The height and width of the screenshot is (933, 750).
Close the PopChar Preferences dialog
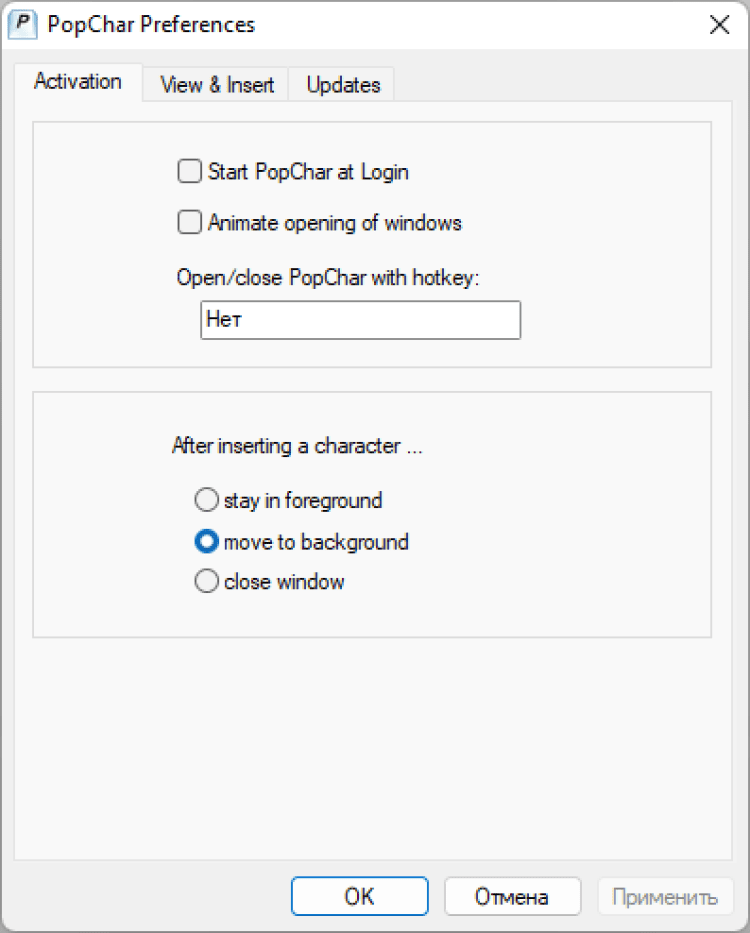(718, 25)
